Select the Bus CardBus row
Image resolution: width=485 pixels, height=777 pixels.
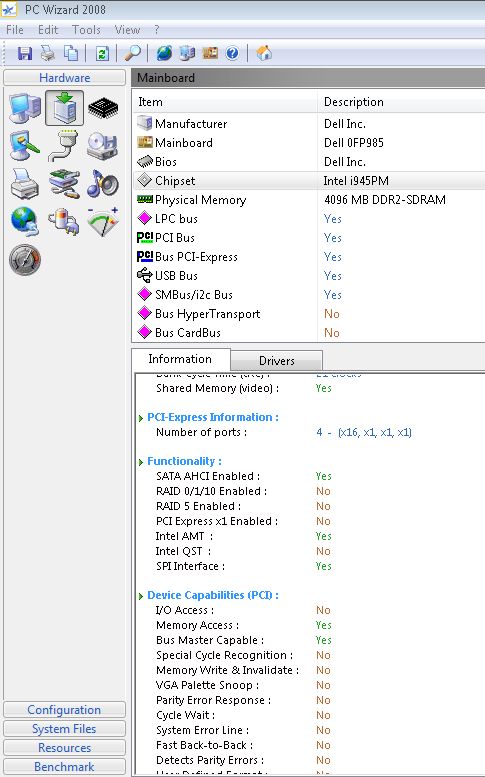pyautogui.click(x=309, y=333)
